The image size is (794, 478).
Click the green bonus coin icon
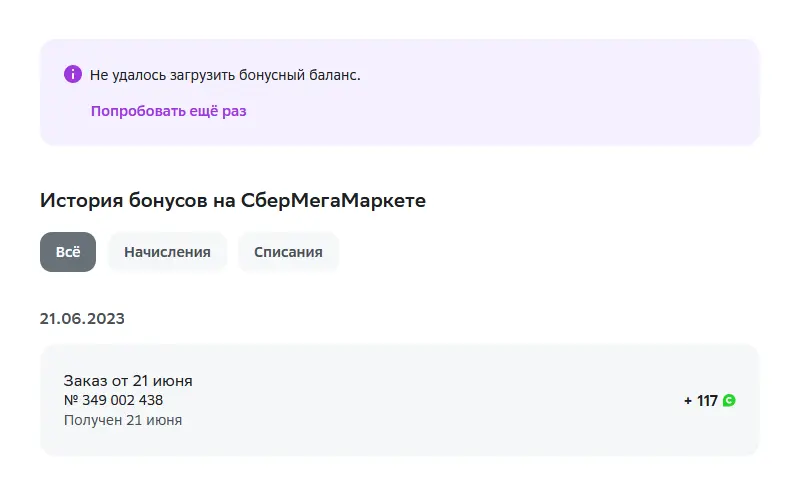click(729, 401)
